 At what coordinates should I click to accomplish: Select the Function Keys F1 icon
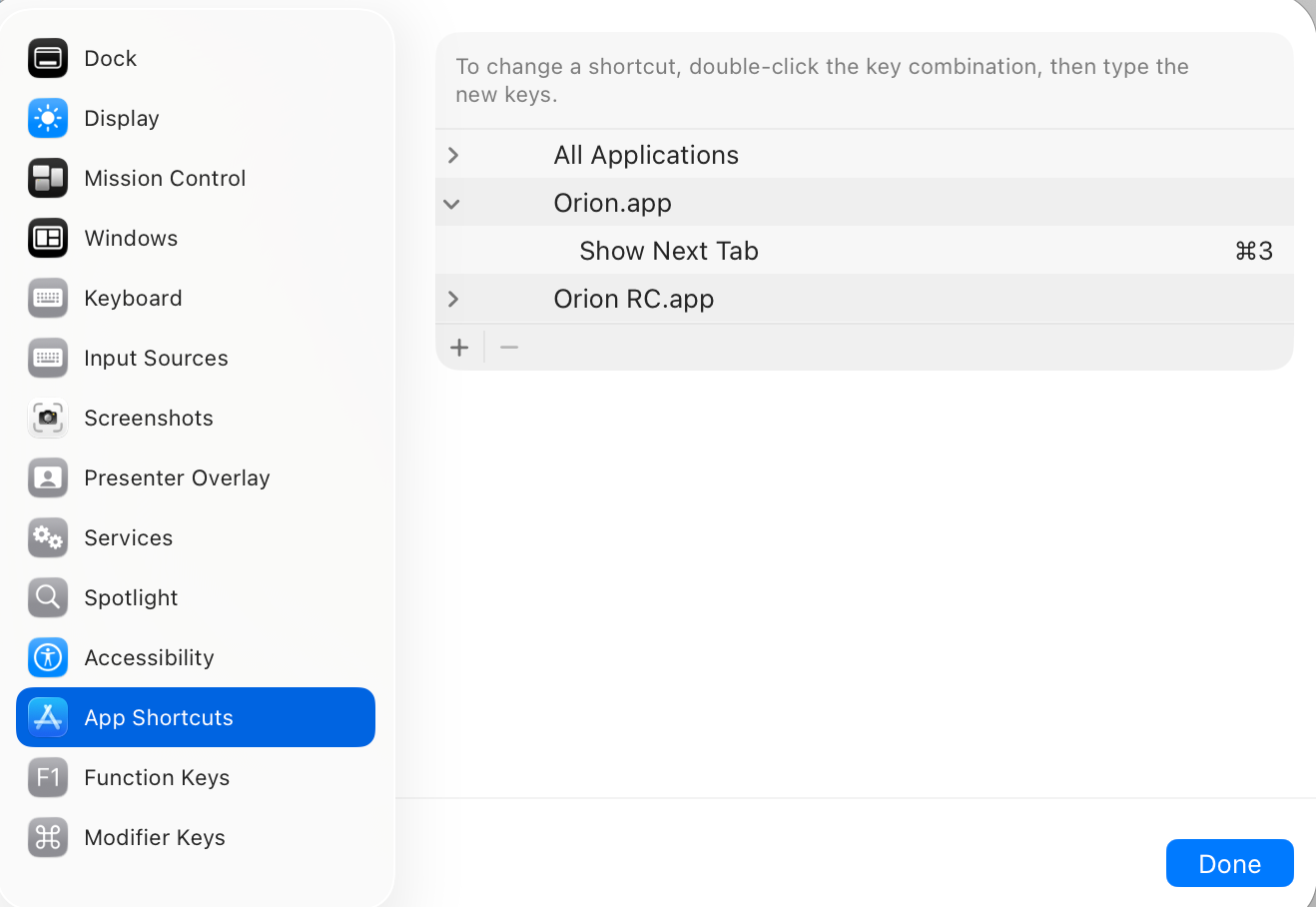48,778
